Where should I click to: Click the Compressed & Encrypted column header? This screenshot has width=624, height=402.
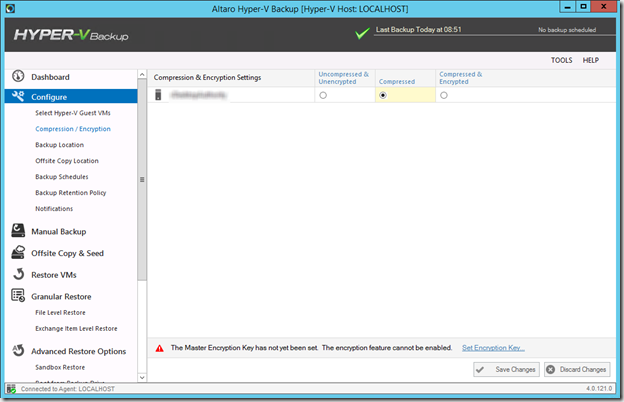(x=460, y=78)
